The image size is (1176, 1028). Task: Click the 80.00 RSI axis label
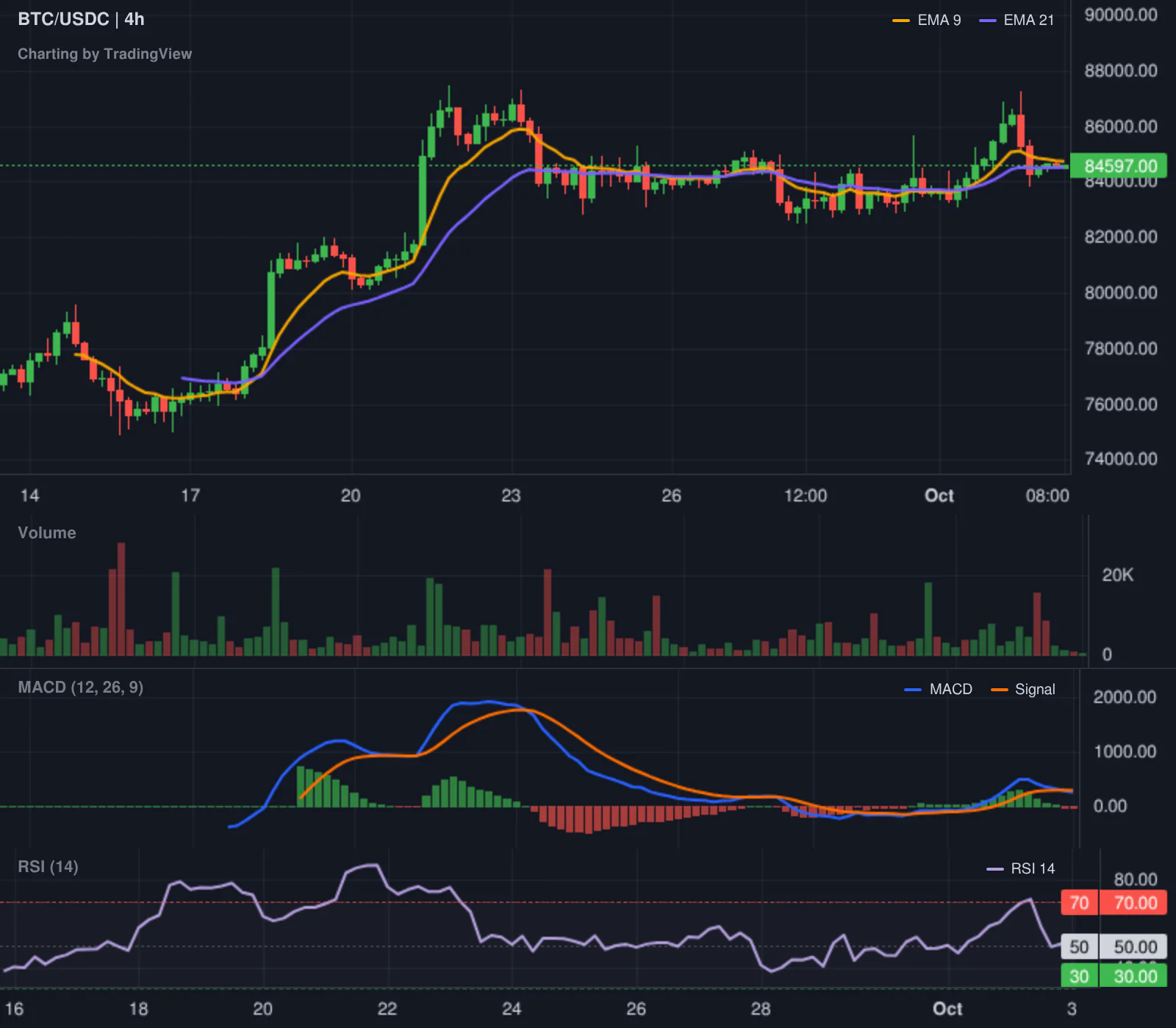(1135, 879)
